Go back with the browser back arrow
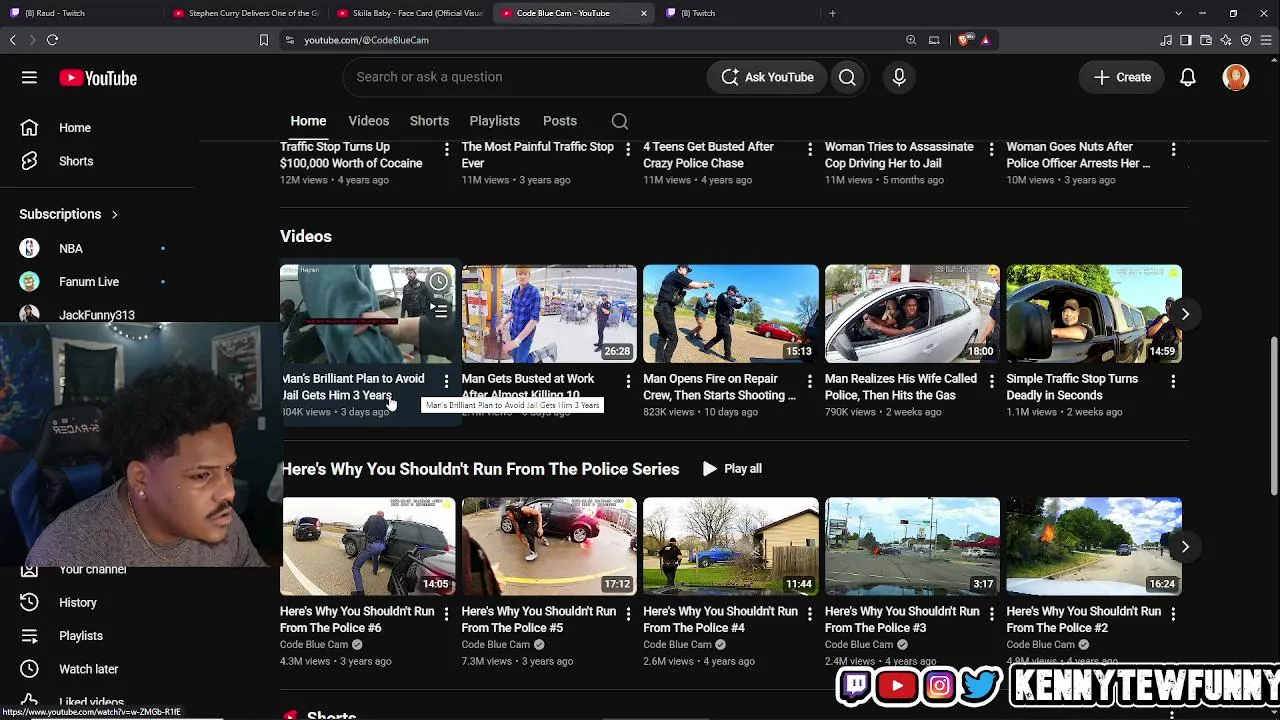The width and height of the screenshot is (1280, 720). tap(13, 40)
